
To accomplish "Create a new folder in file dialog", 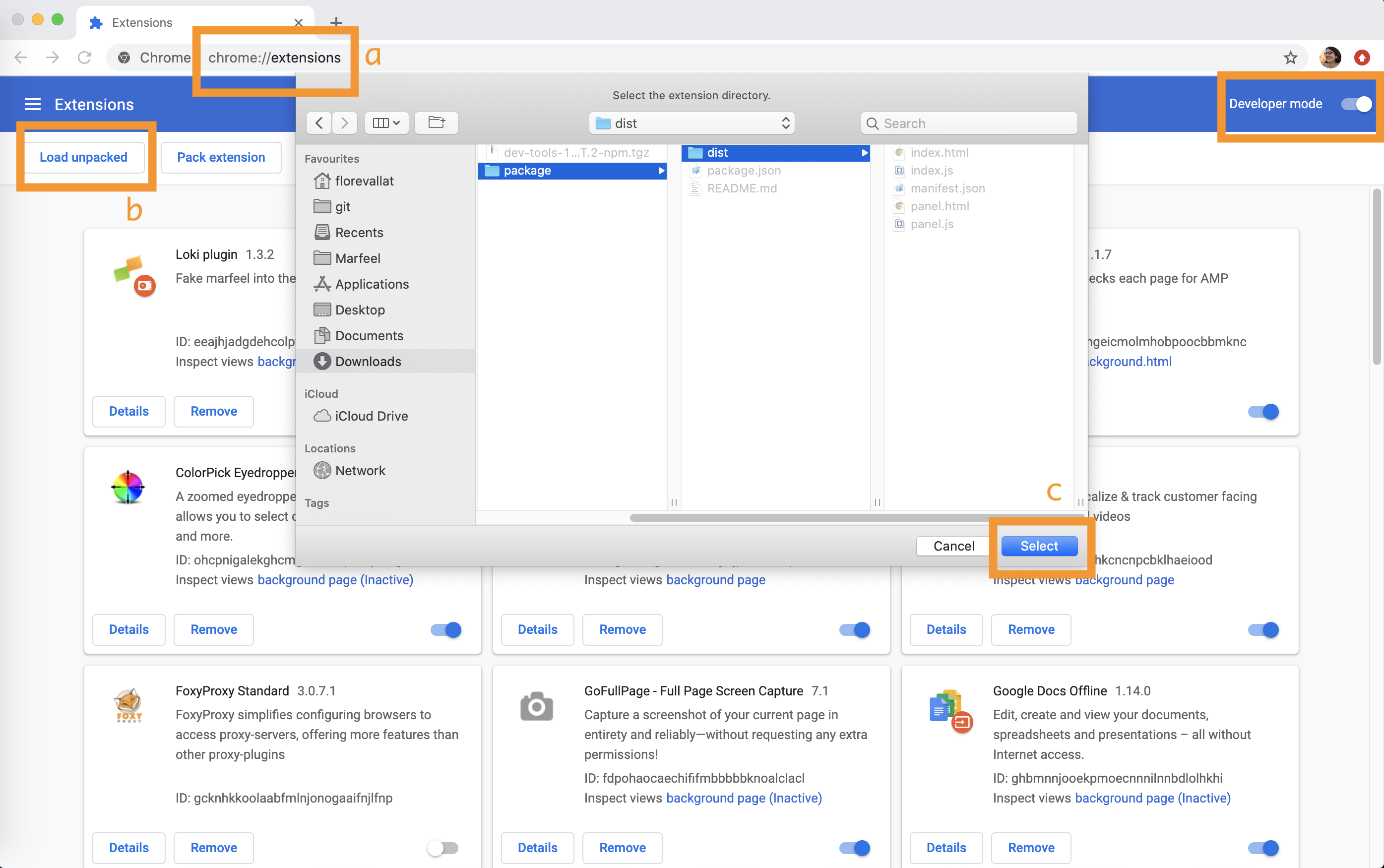I will [436, 123].
